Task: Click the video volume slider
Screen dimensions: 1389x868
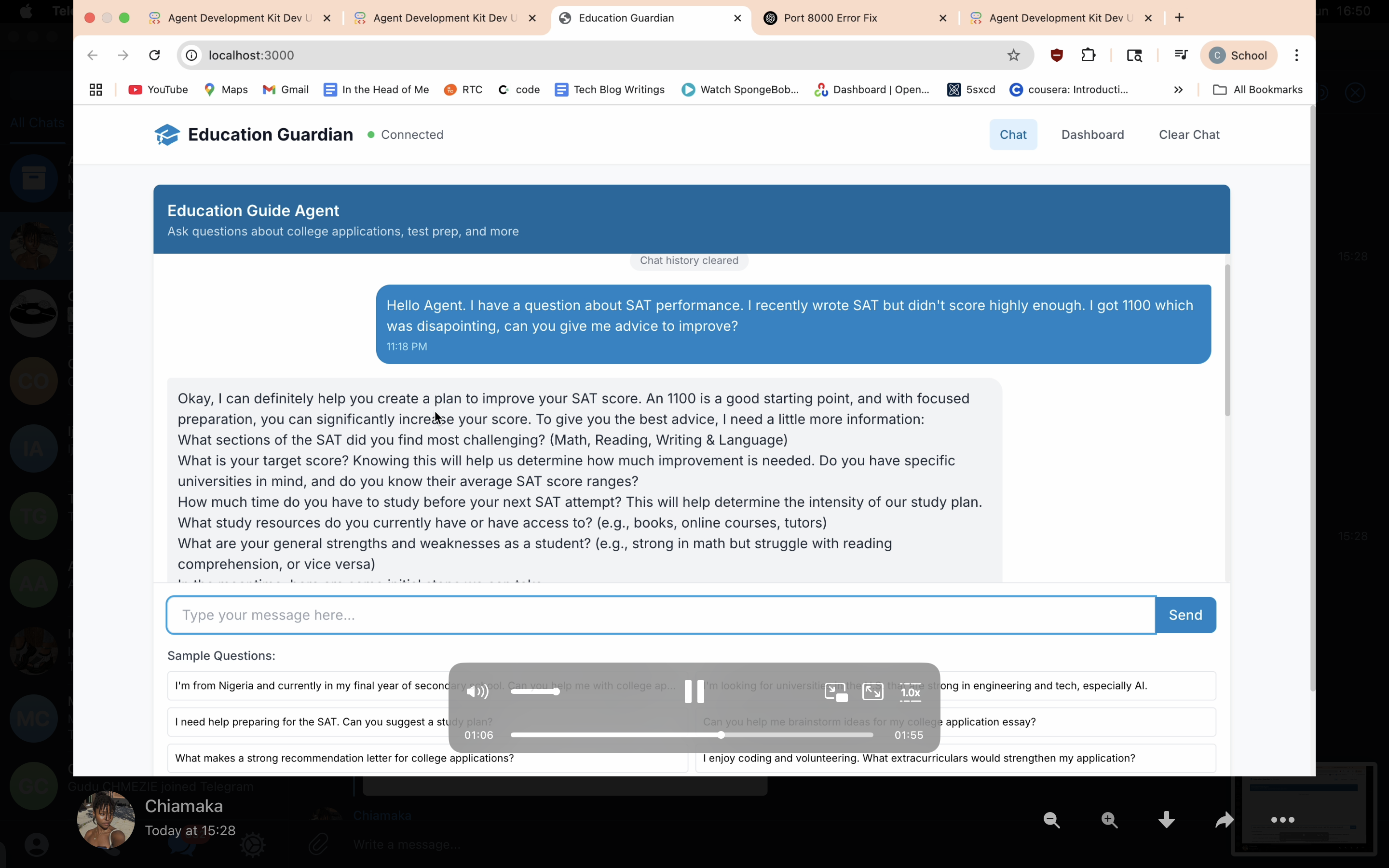Action: tap(534, 692)
